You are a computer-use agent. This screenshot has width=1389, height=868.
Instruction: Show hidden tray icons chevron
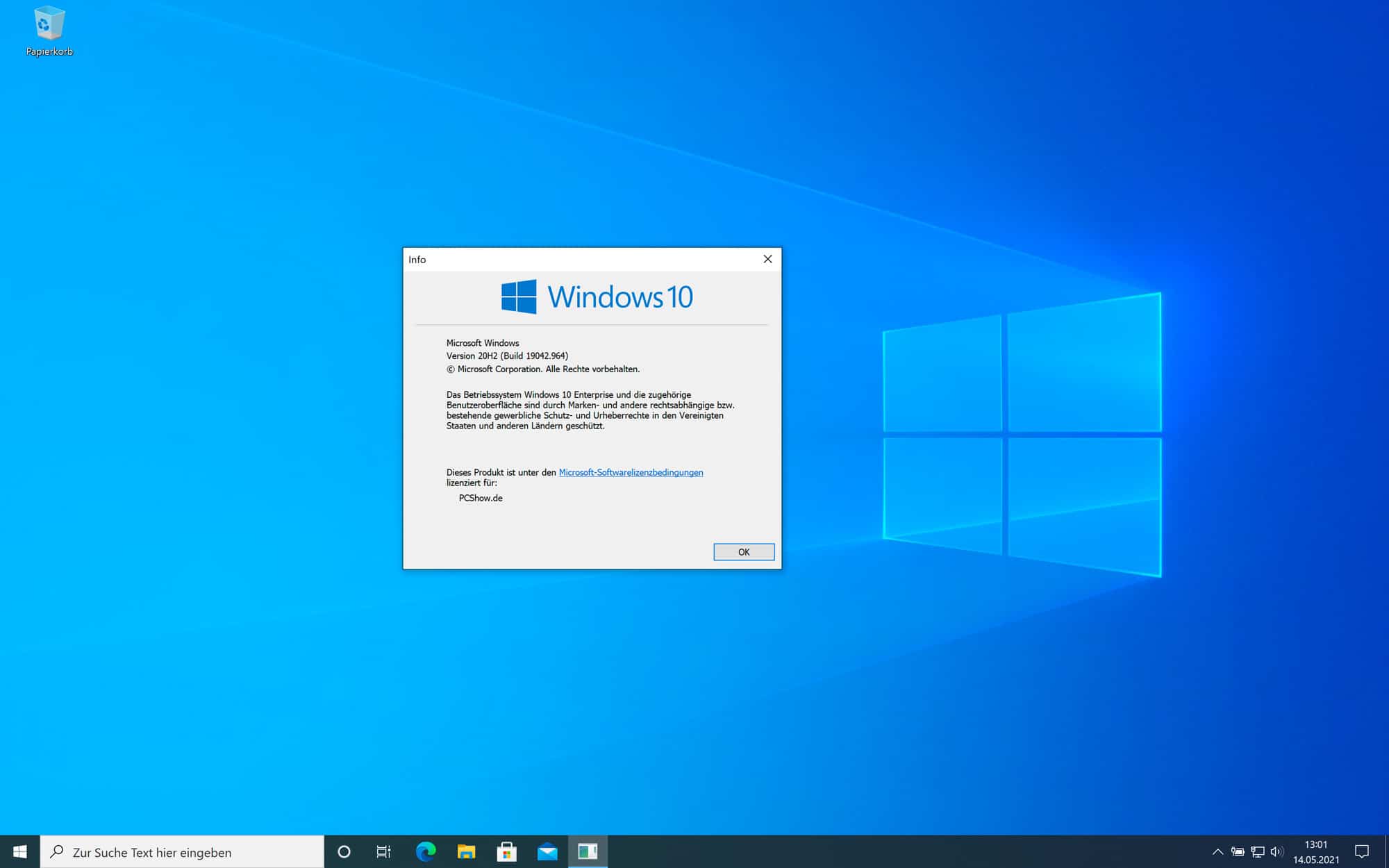pos(1217,851)
